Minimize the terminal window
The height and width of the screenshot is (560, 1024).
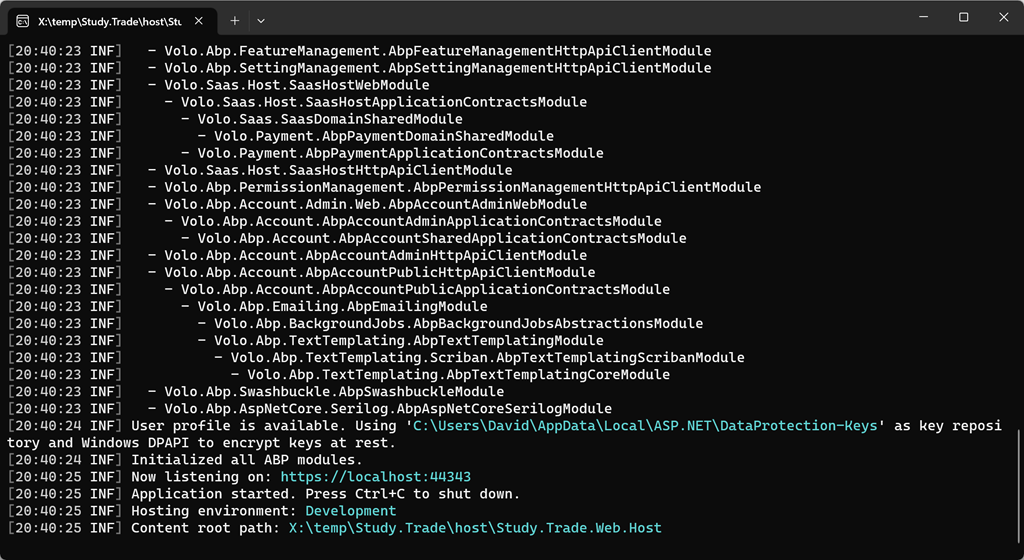918,17
